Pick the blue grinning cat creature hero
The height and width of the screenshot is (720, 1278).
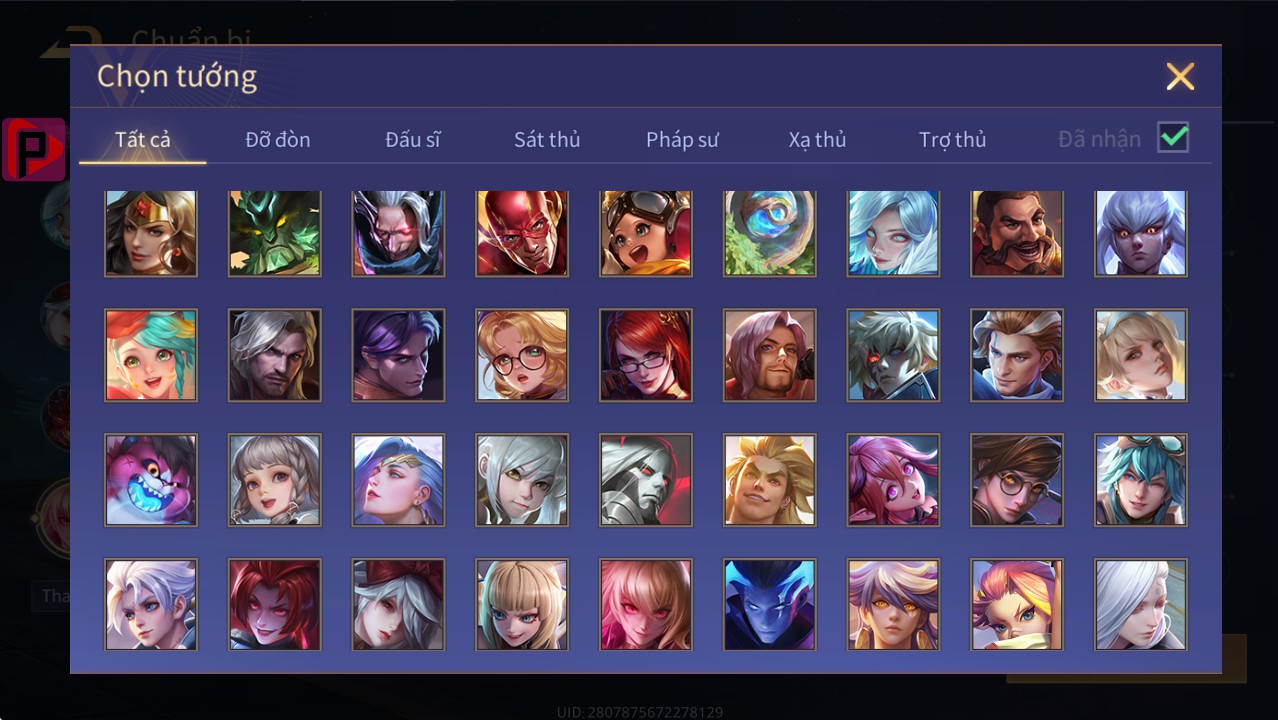click(151, 480)
